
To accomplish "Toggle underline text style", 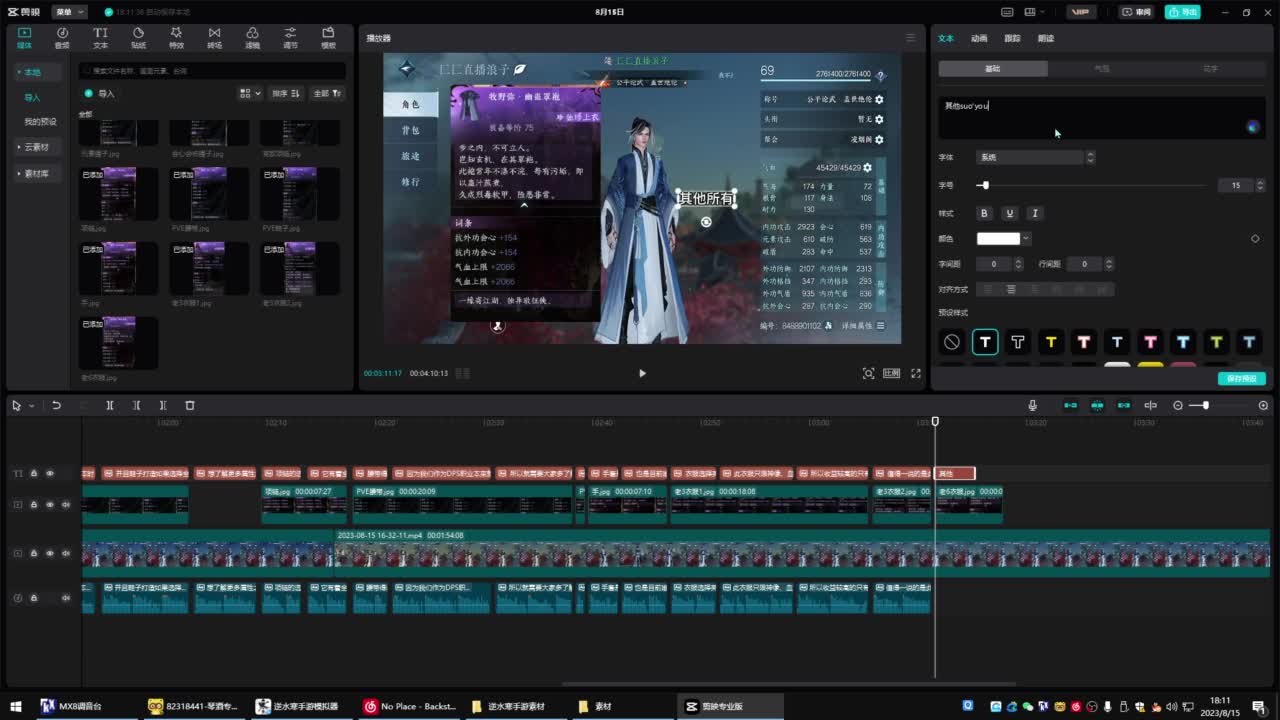I will coord(1009,213).
